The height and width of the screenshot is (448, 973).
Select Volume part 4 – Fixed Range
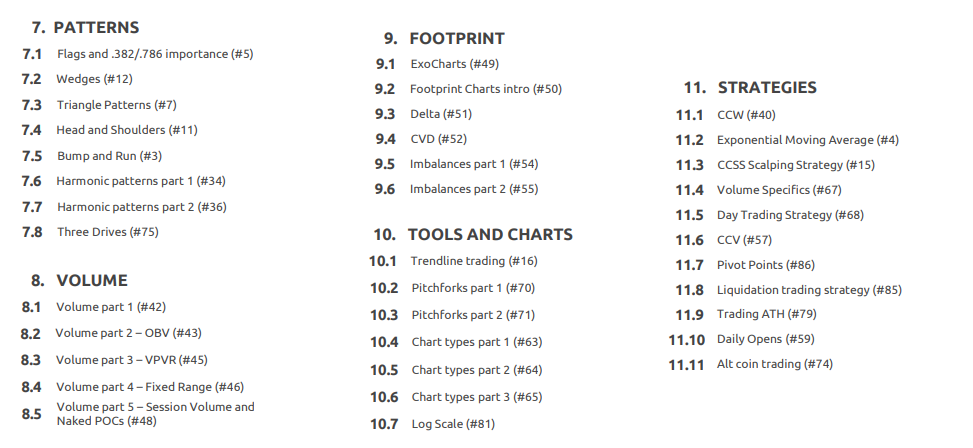click(x=150, y=387)
